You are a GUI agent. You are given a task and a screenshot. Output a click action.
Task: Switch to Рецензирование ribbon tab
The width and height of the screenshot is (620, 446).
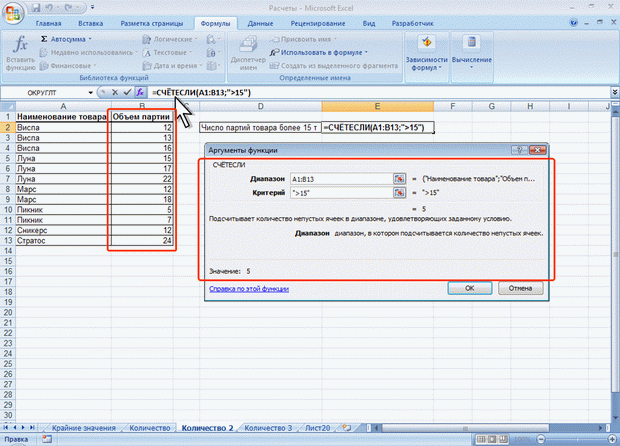tap(318, 24)
